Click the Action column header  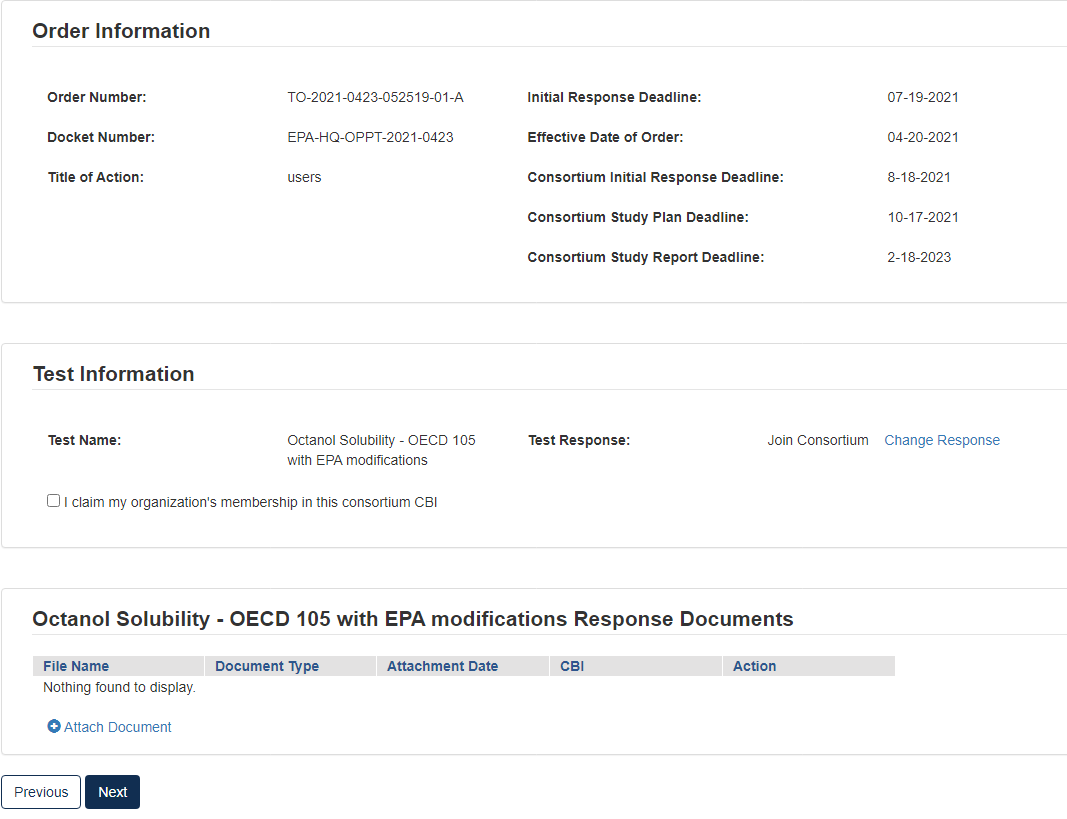click(754, 666)
